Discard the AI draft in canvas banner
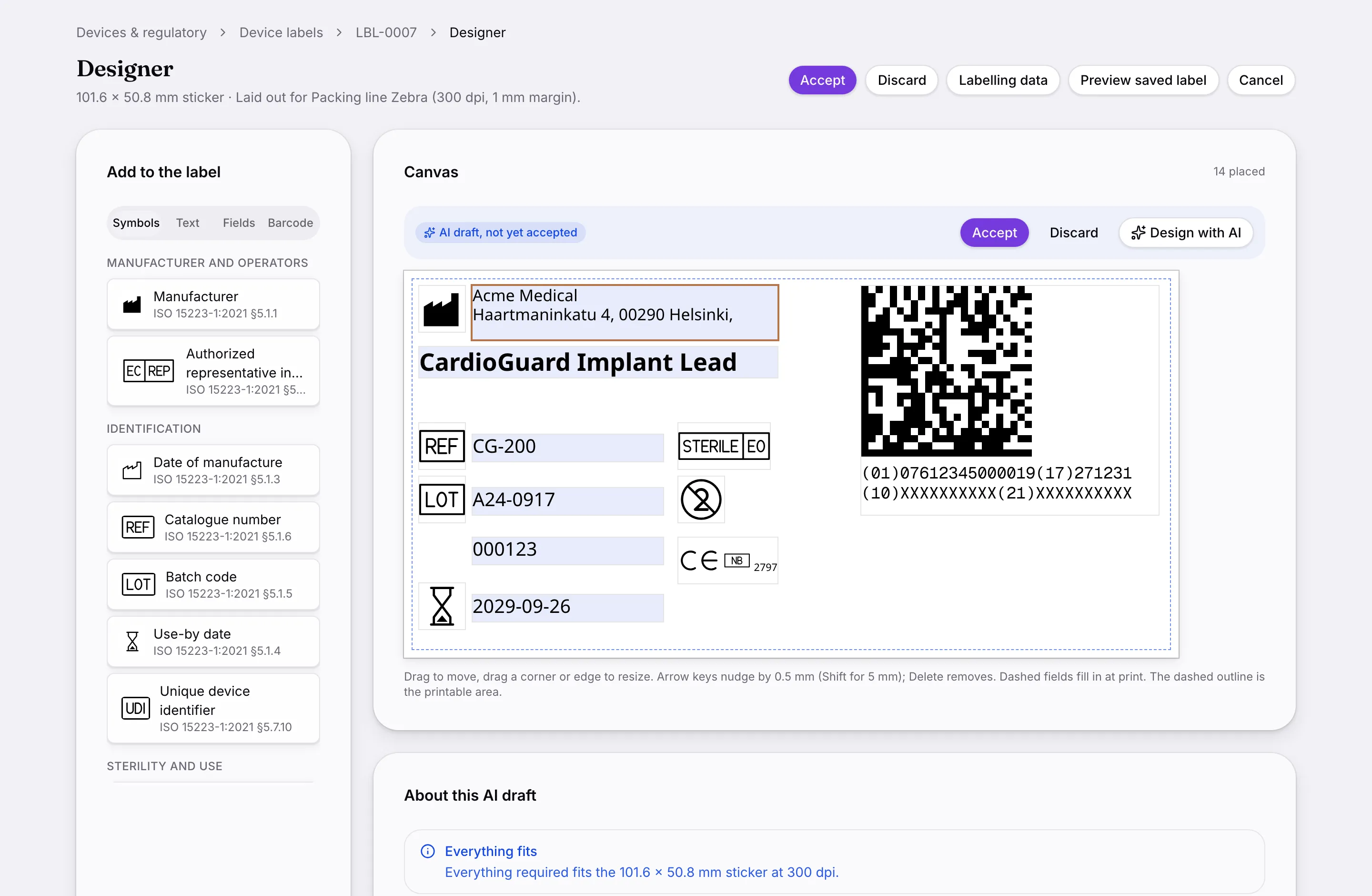The width and height of the screenshot is (1372, 896). (1073, 233)
